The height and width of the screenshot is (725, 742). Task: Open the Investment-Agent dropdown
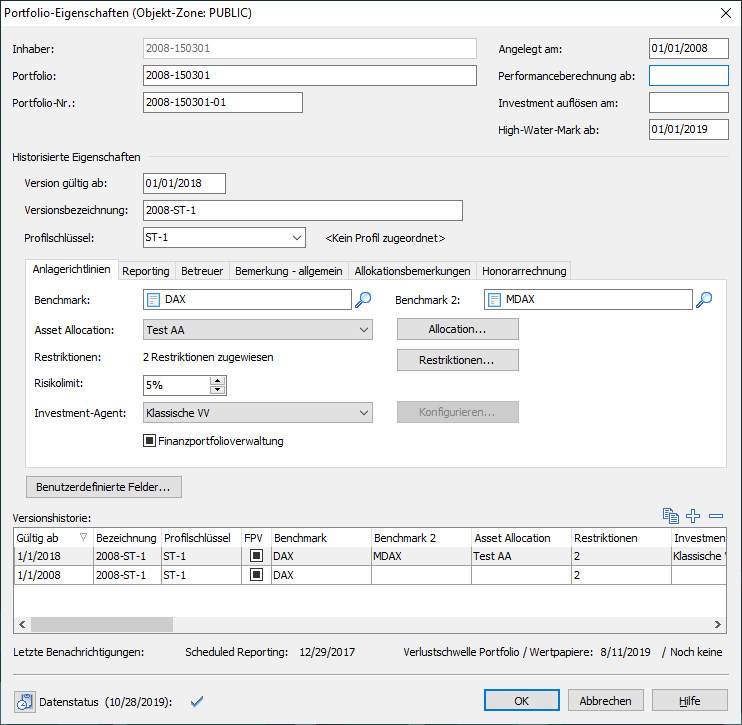pos(363,413)
